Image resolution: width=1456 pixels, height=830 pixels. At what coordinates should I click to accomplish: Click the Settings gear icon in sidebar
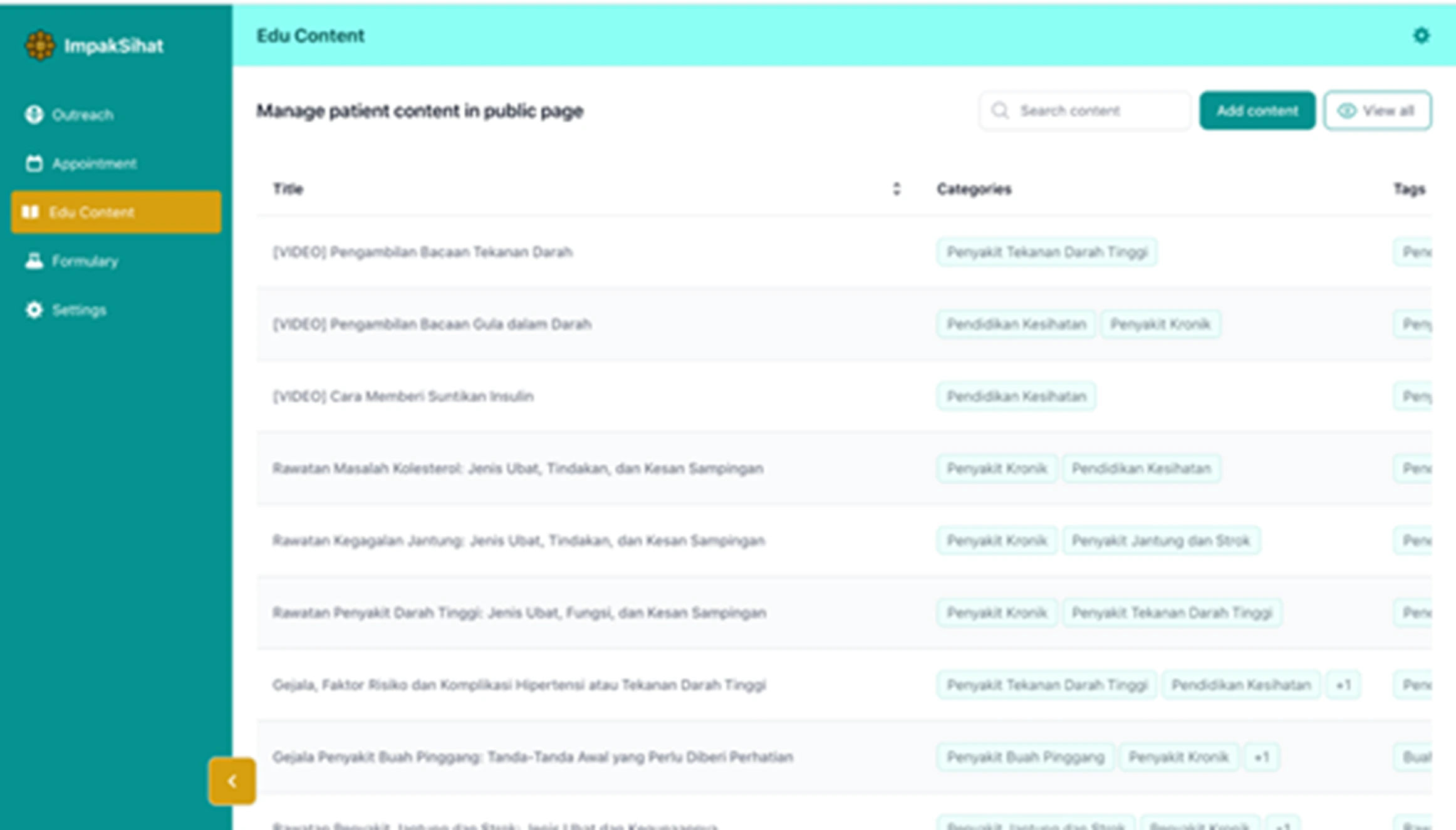coord(34,309)
